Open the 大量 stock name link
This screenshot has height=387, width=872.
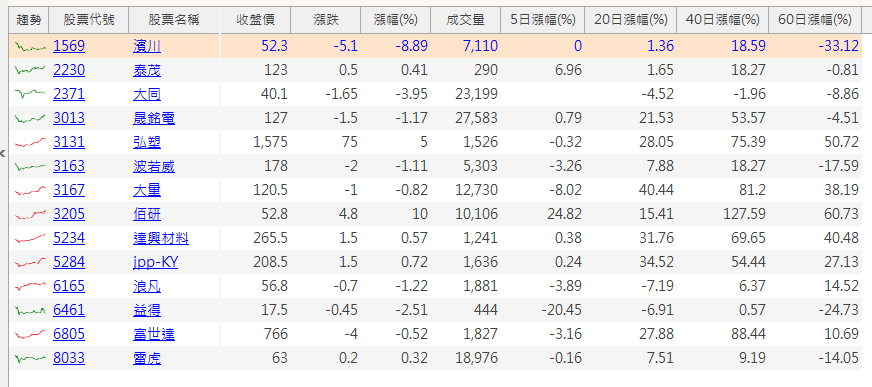coord(147,190)
